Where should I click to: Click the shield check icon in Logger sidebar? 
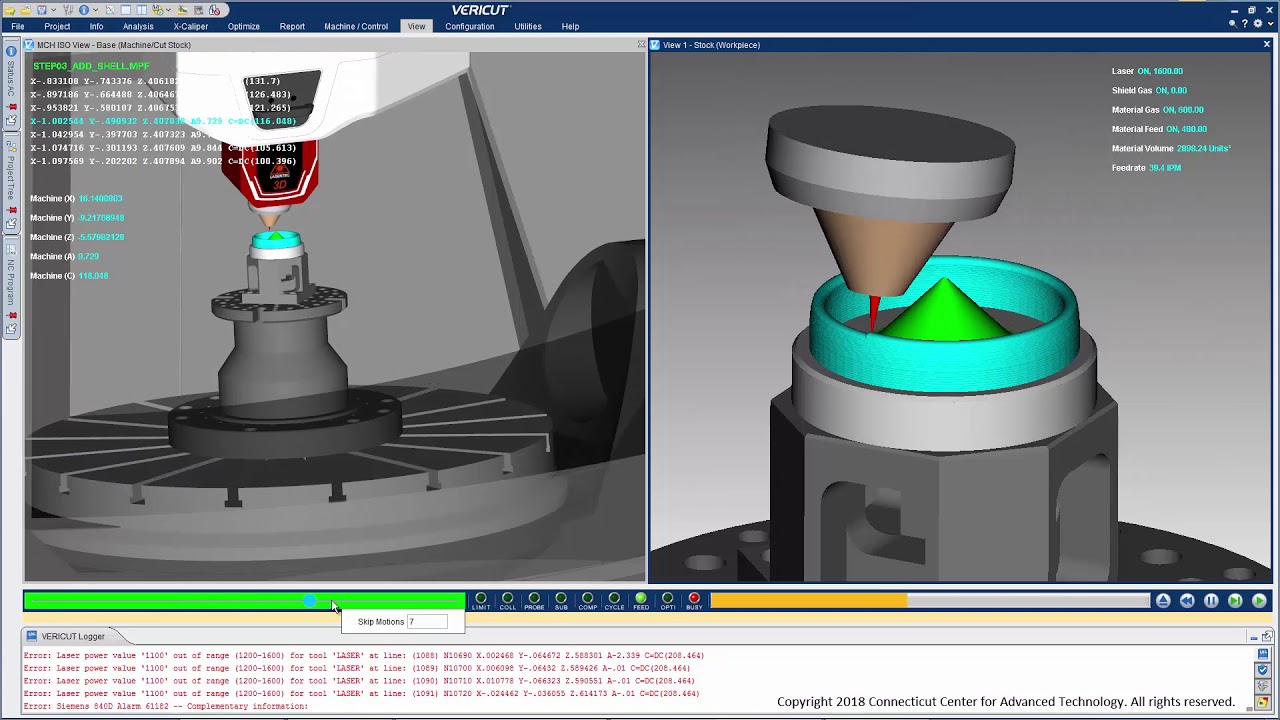point(1263,670)
